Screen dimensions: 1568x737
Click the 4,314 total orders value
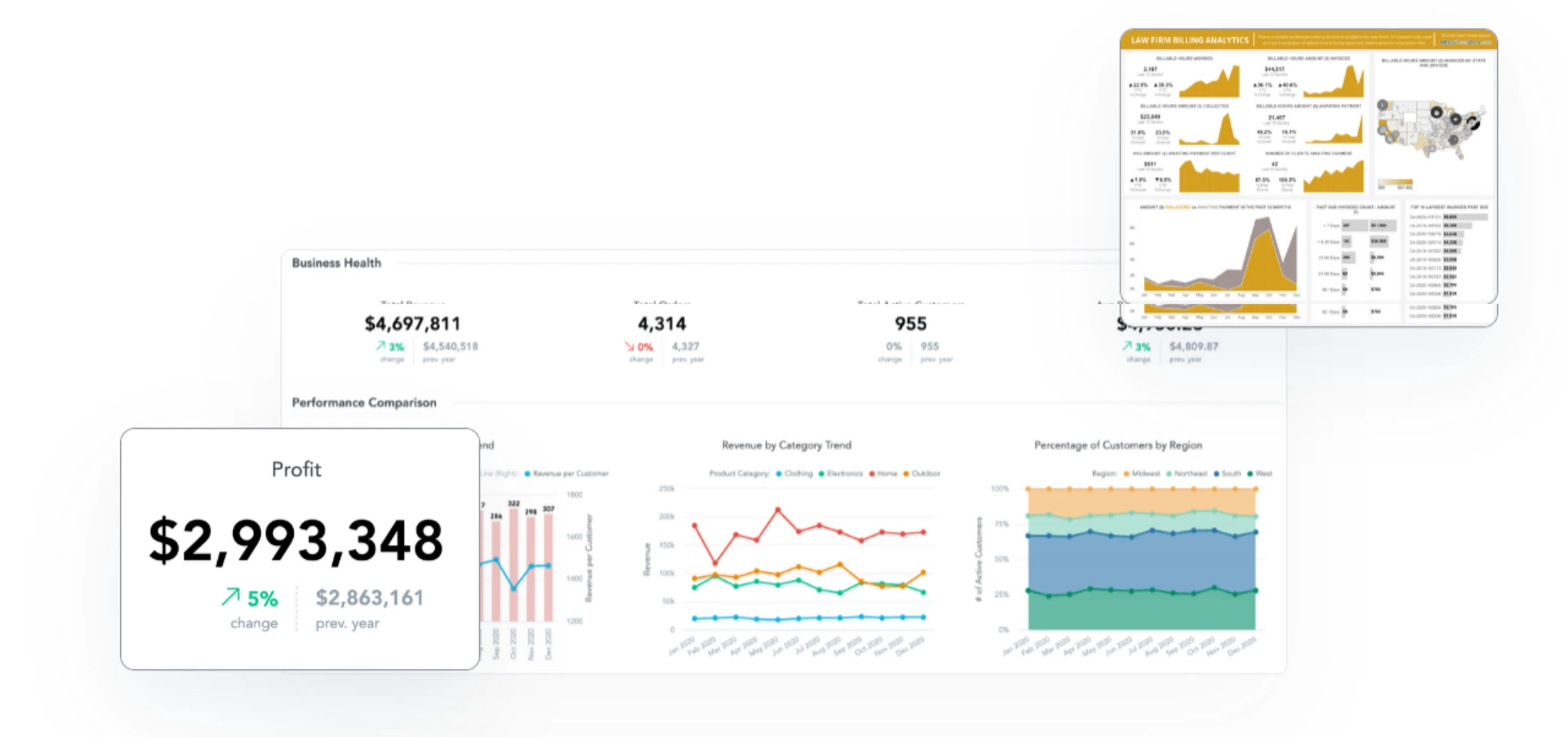pyautogui.click(x=661, y=324)
